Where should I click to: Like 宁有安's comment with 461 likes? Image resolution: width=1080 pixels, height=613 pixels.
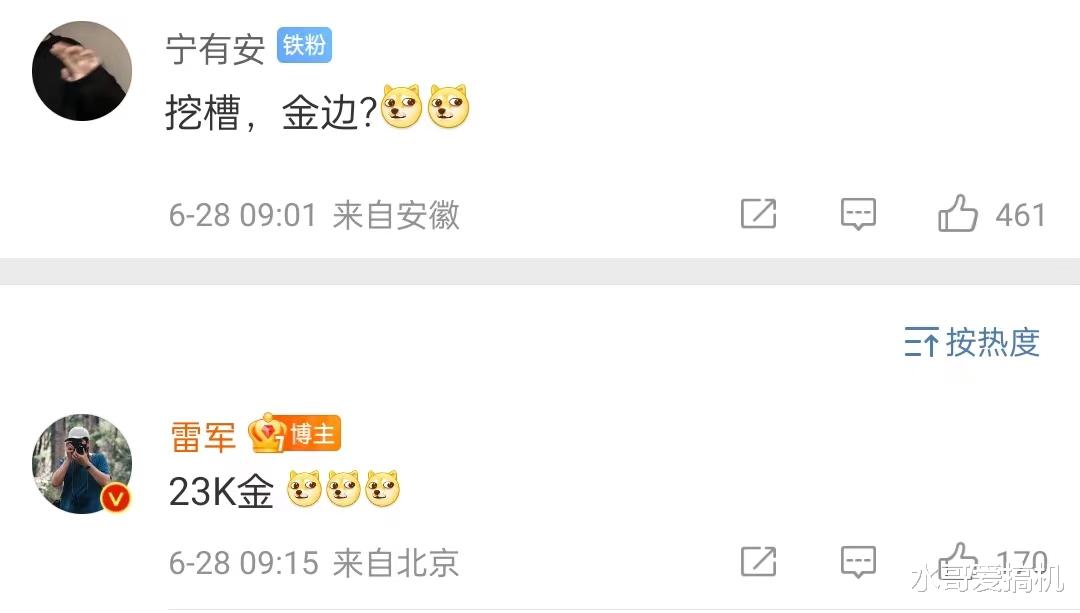pos(957,213)
